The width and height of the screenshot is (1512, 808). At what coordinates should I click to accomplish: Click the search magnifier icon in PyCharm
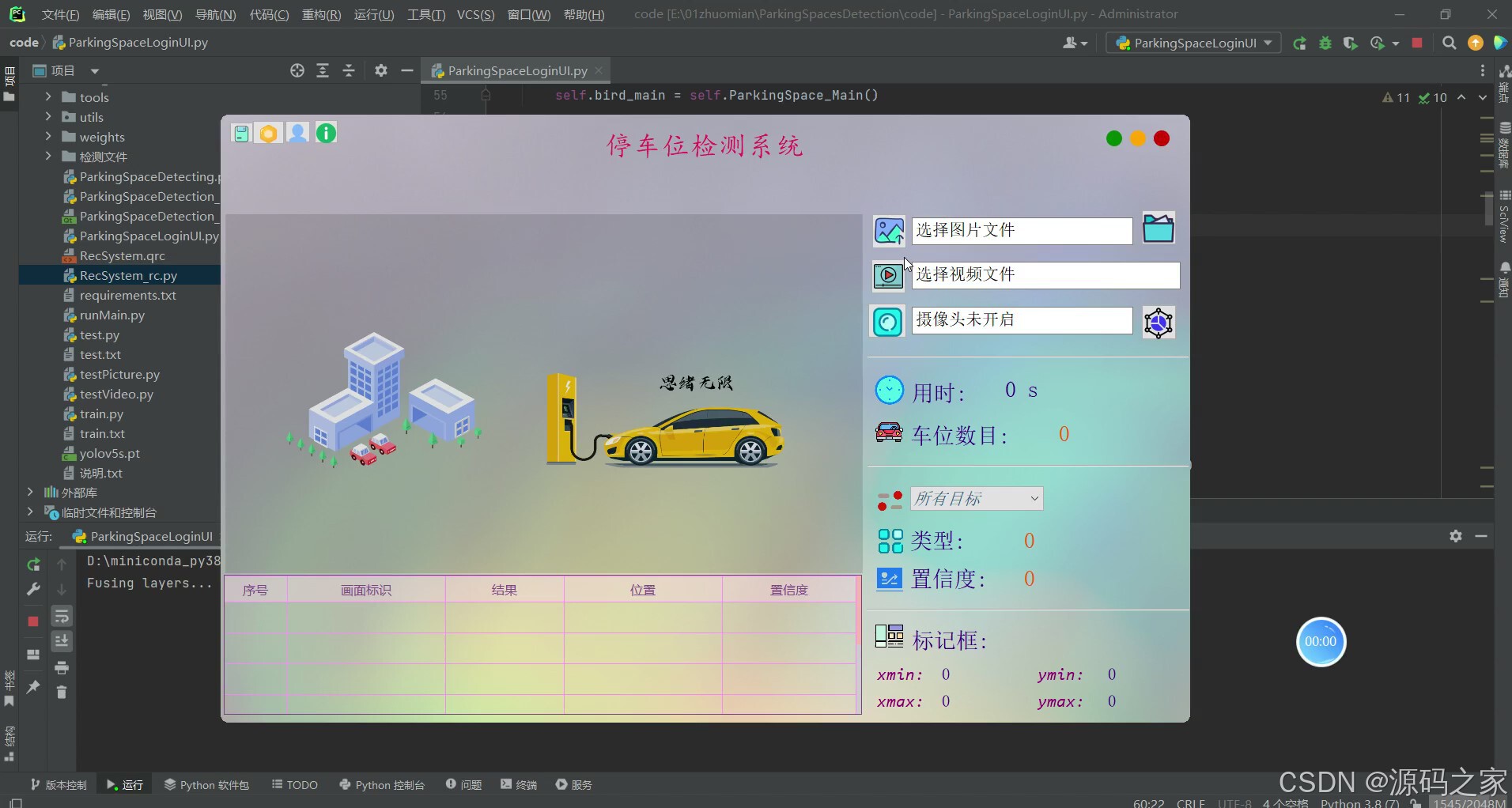(x=1449, y=43)
